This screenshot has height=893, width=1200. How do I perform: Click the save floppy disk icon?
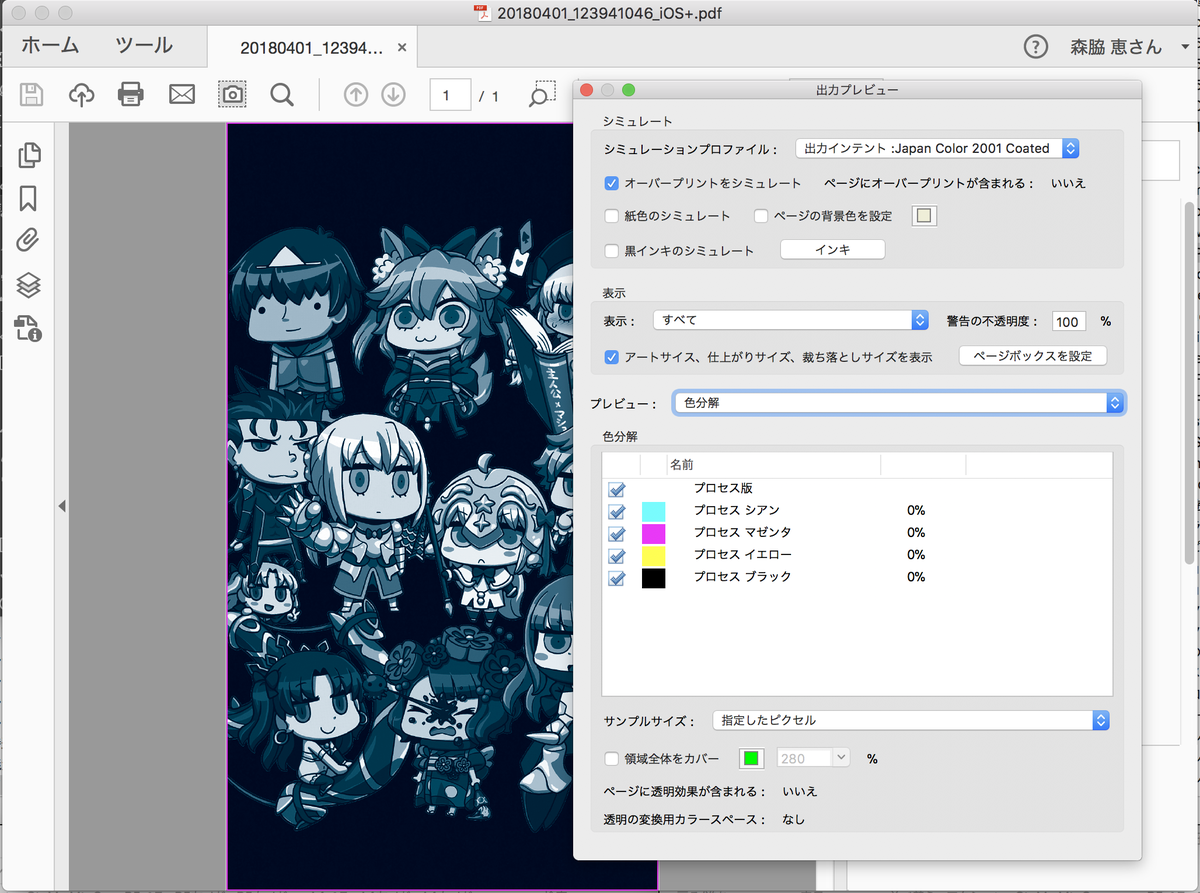(31, 95)
